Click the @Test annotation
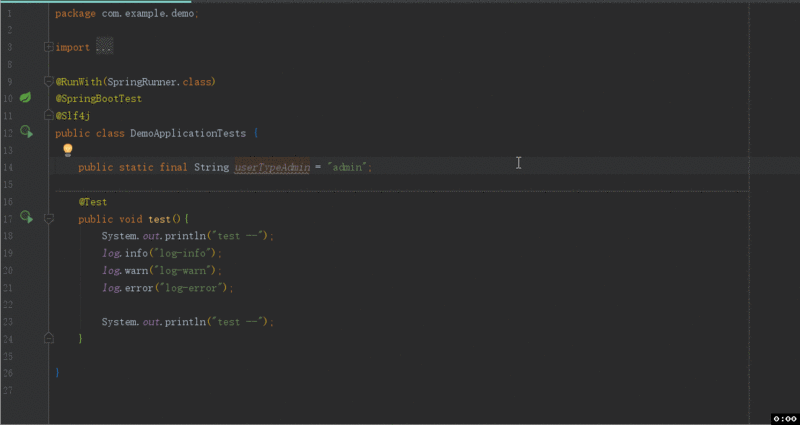800x425 pixels. [x=93, y=201]
